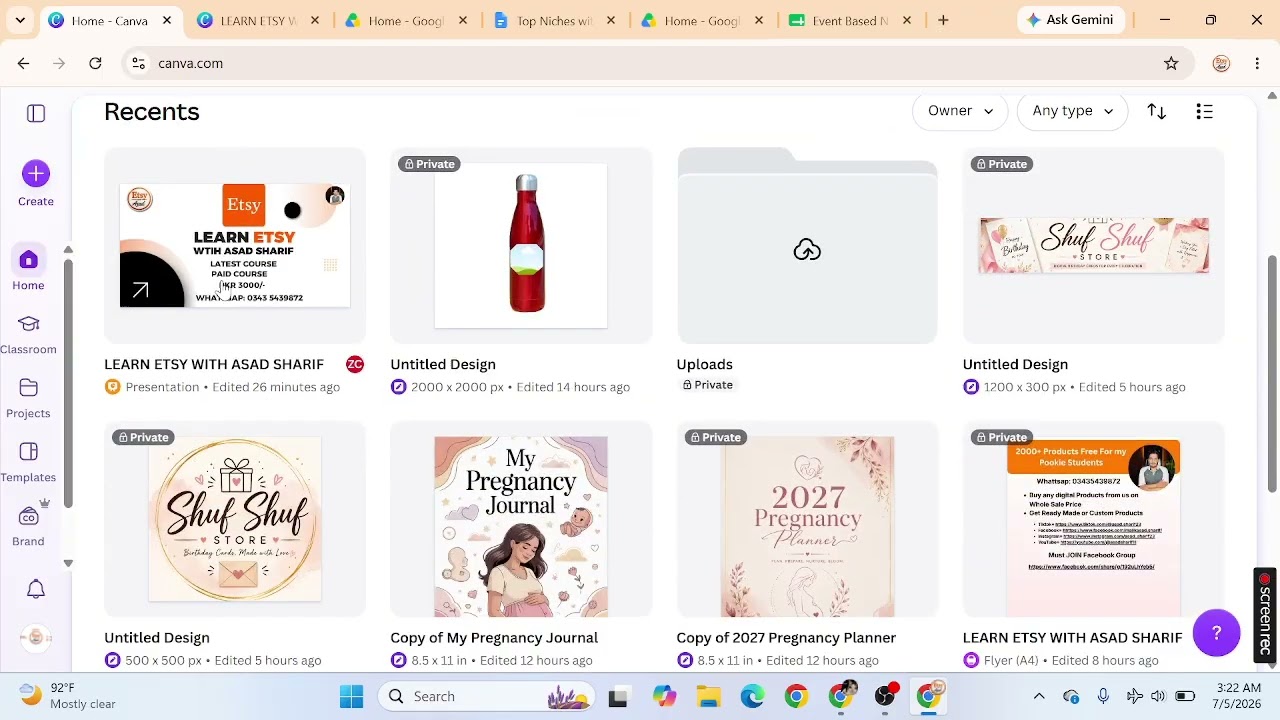
Task: Toggle the Canva sidebar menu icon
Action: (36, 113)
